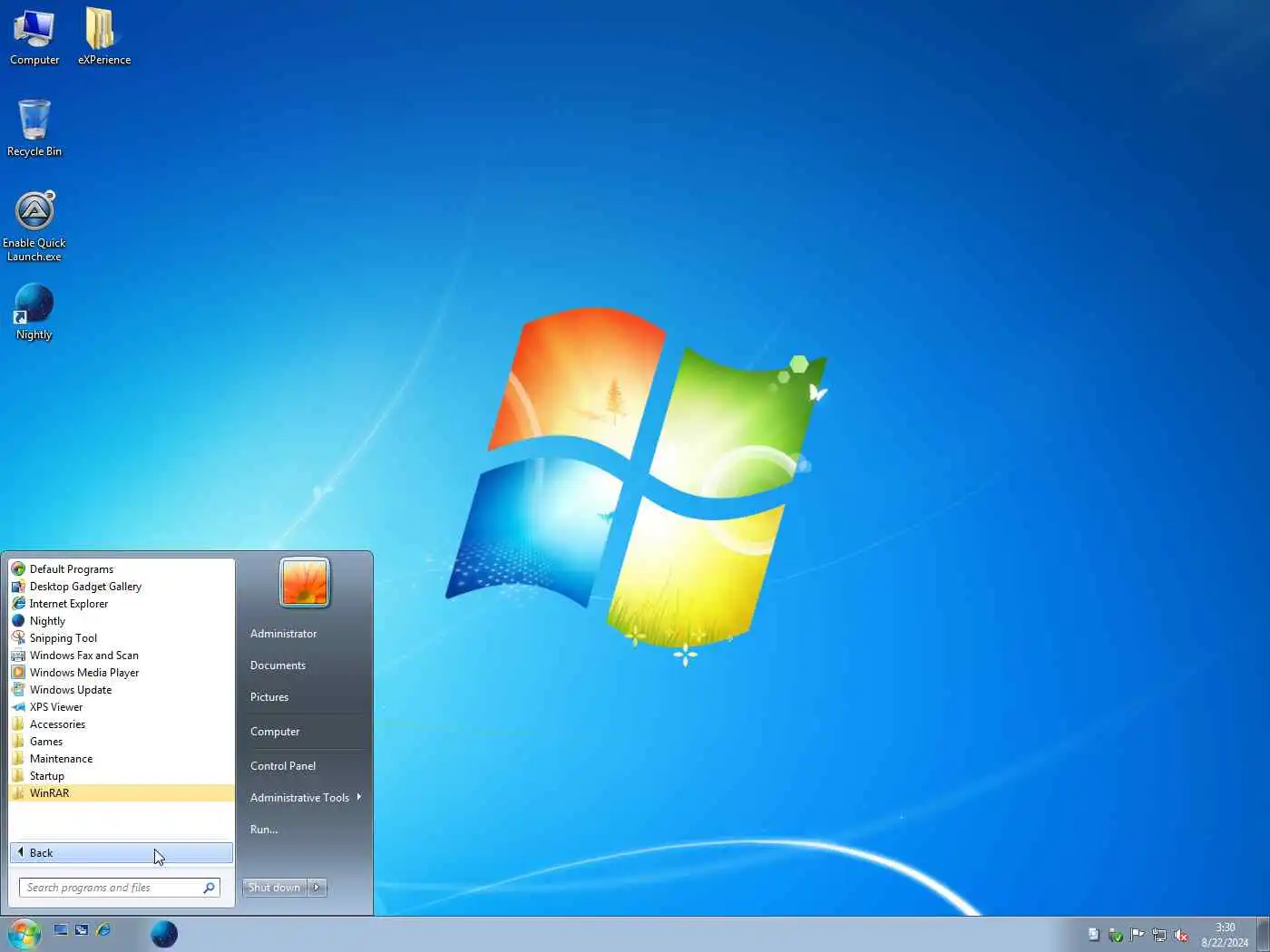This screenshot has height=952, width=1270.
Task: Click the green shield tray icon
Action: tap(1116, 935)
